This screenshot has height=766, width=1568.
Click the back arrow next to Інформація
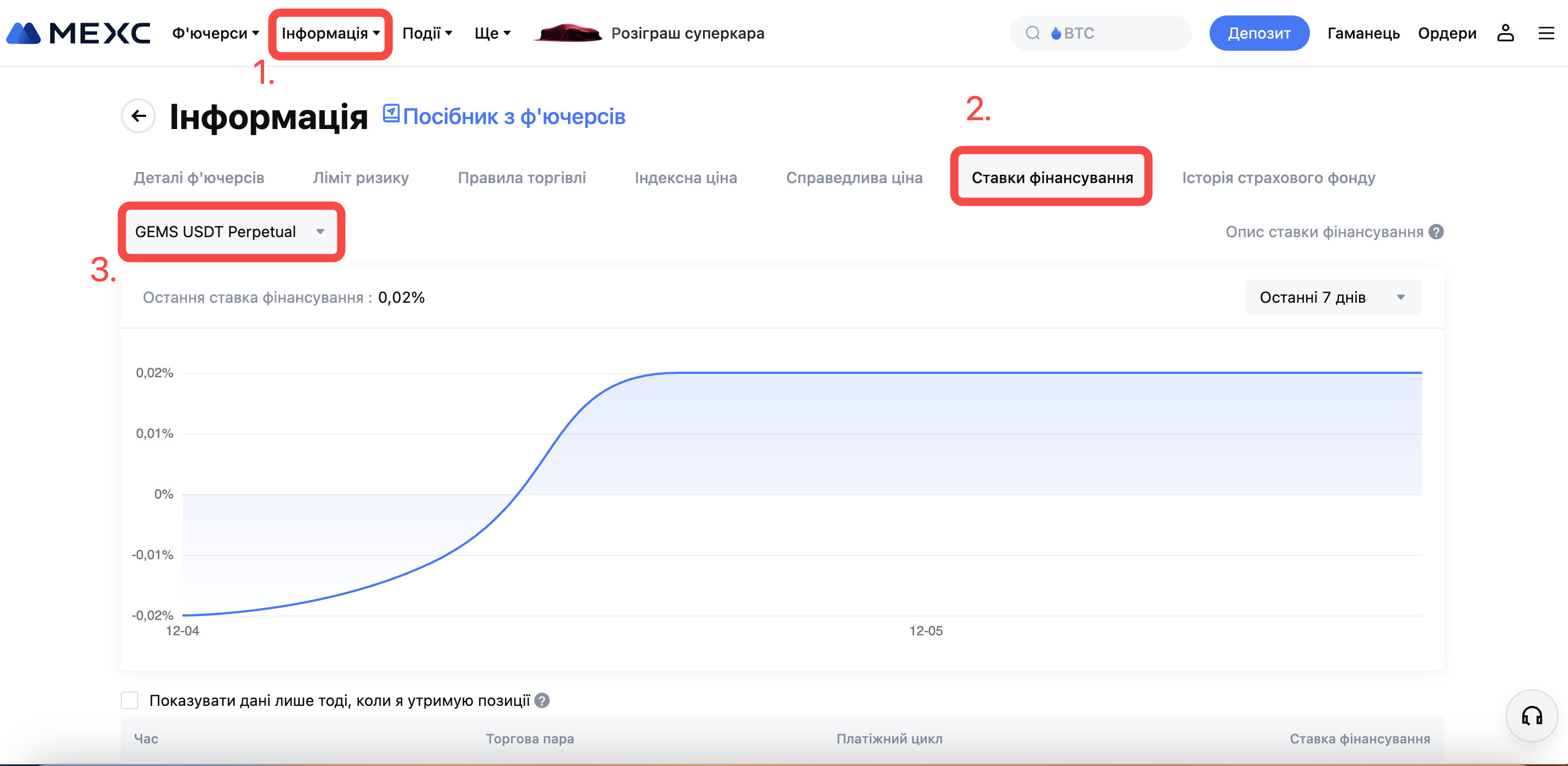(x=139, y=116)
